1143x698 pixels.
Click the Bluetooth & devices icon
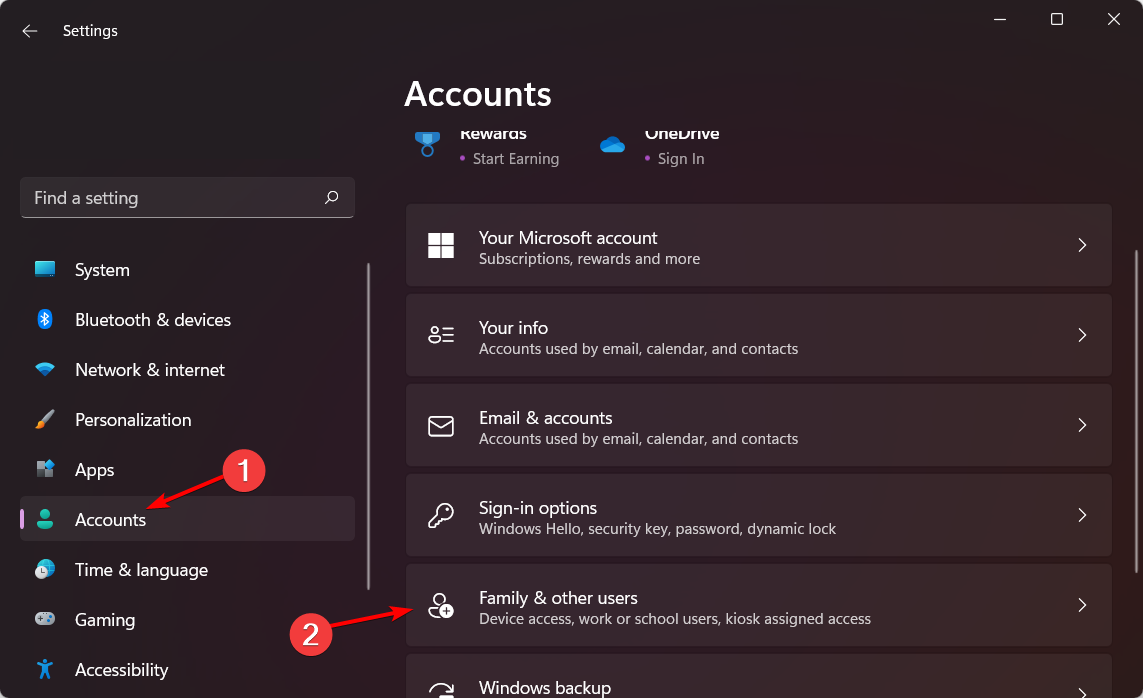coord(45,320)
